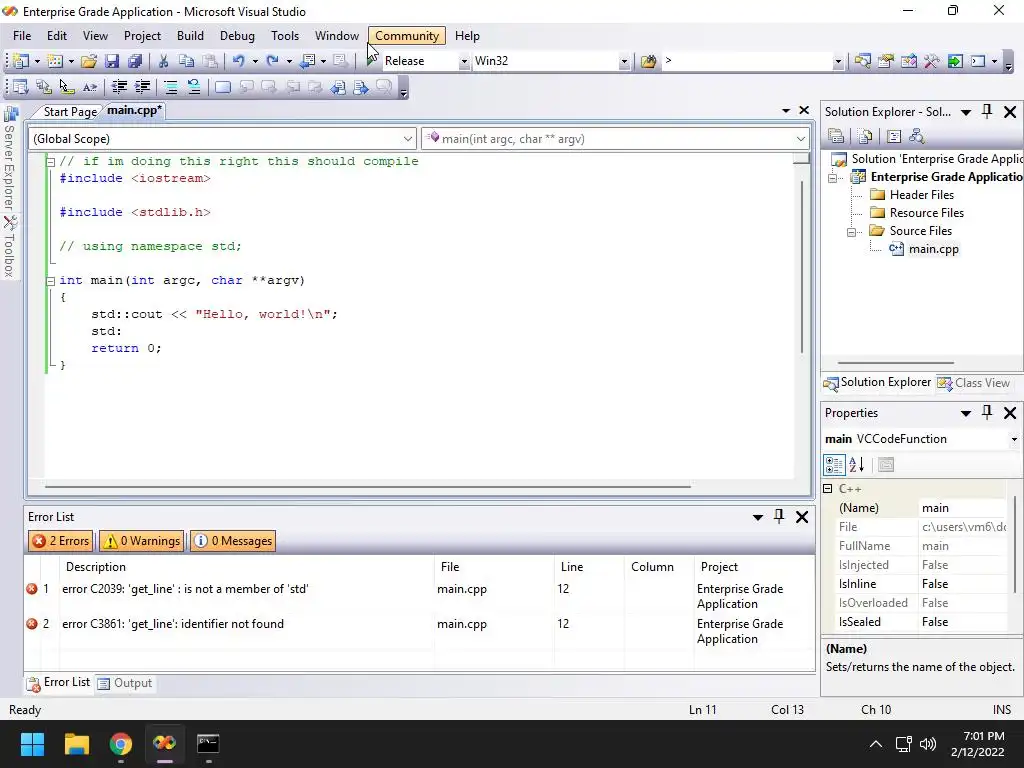Toggle the 2 Errors filter

tap(61, 541)
